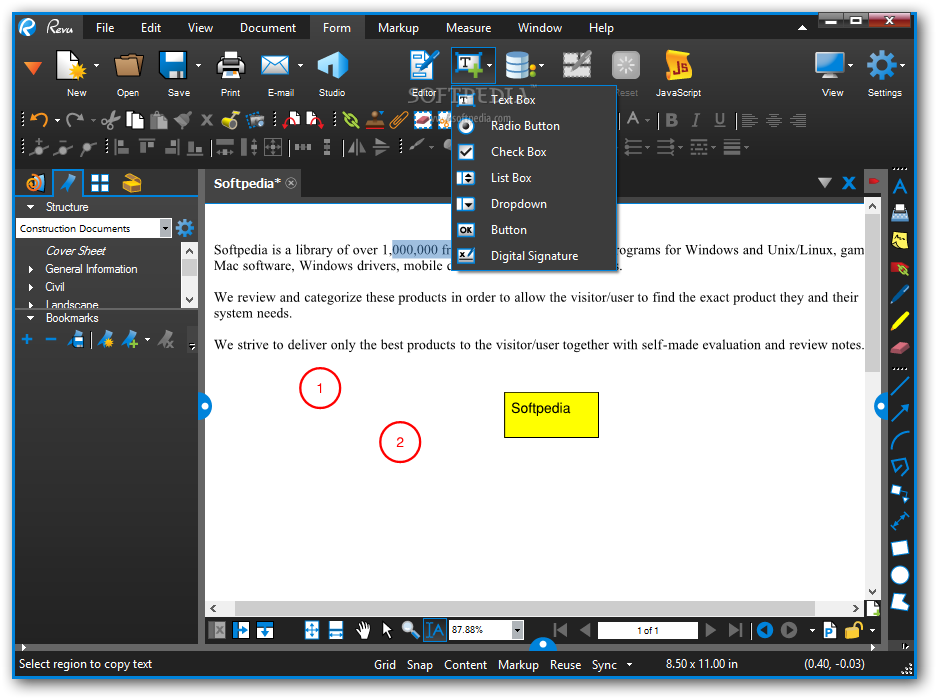Image resolution: width=937 pixels, height=699 pixels.
Task: Click the Structure panel scrollbar down arrow
Action: tap(189, 300)
